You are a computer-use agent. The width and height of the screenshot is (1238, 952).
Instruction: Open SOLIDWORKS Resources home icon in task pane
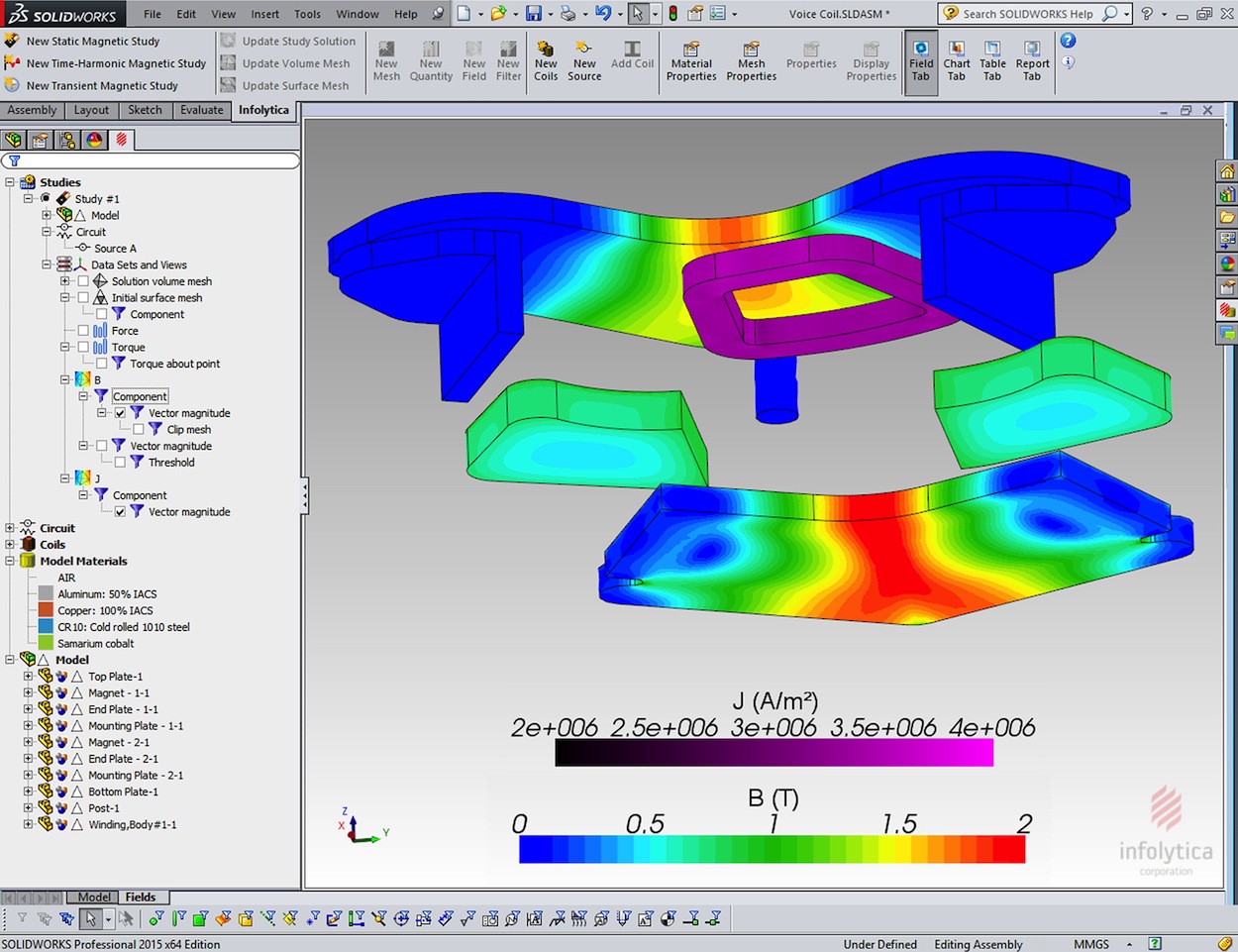[1227, 171]
